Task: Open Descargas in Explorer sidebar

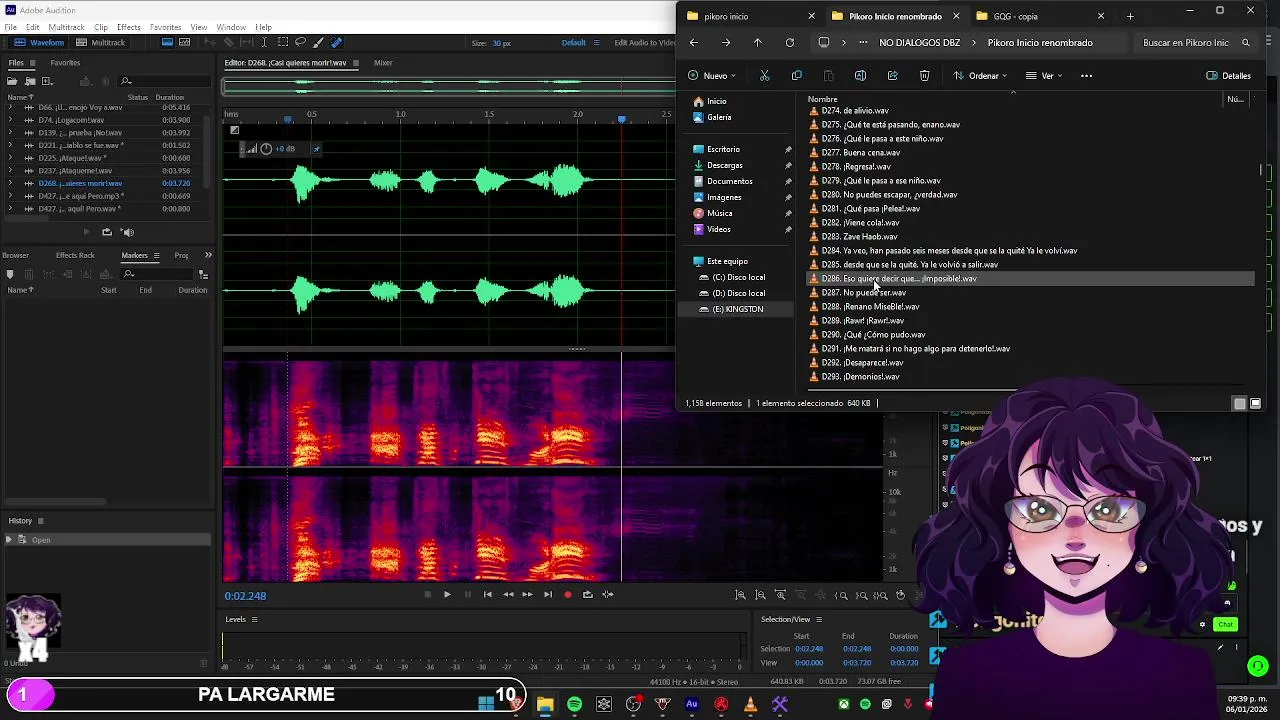Action: click(x=725, y=165)
